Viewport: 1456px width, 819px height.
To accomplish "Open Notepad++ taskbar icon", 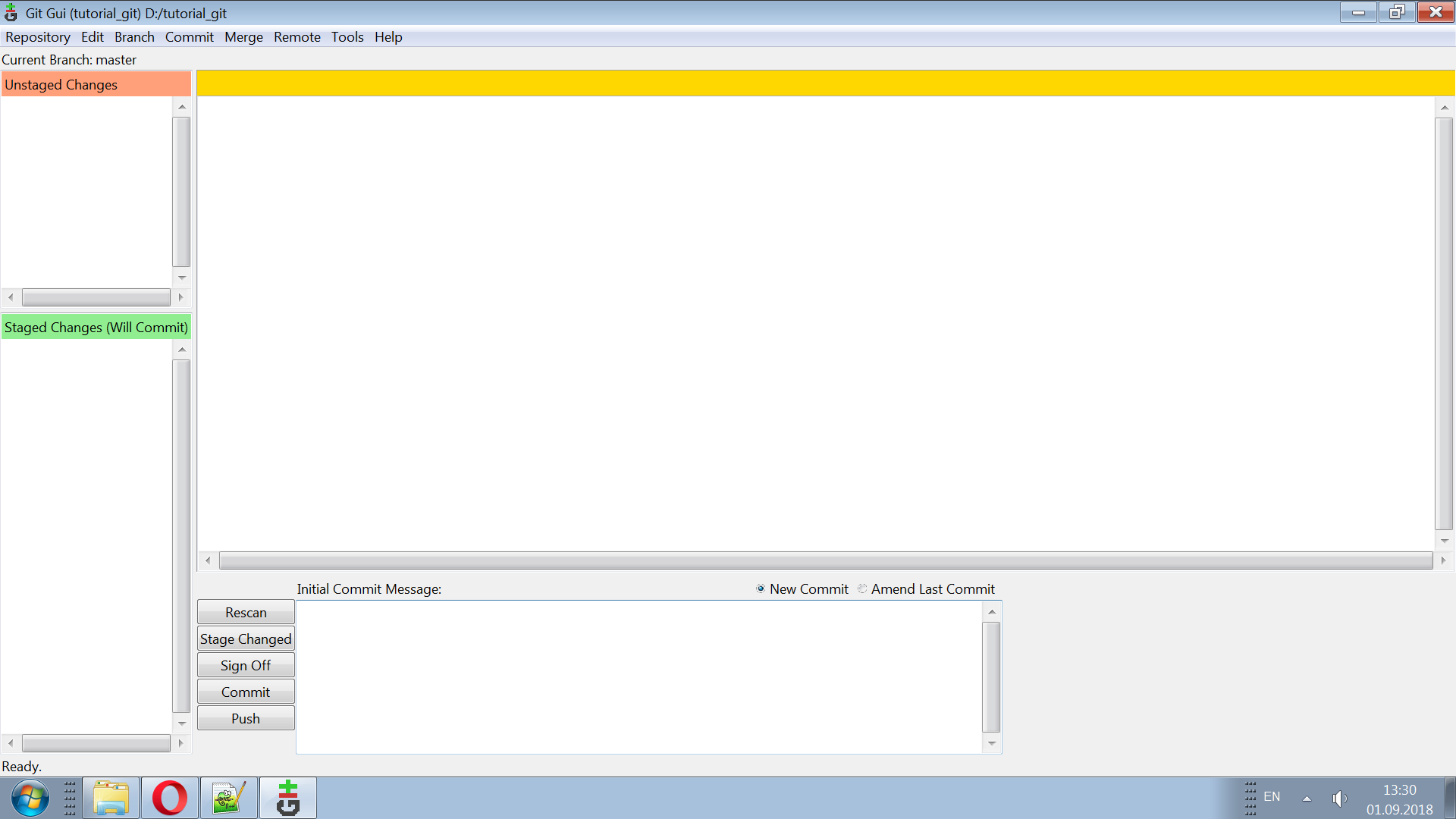I will pos(229,798).
